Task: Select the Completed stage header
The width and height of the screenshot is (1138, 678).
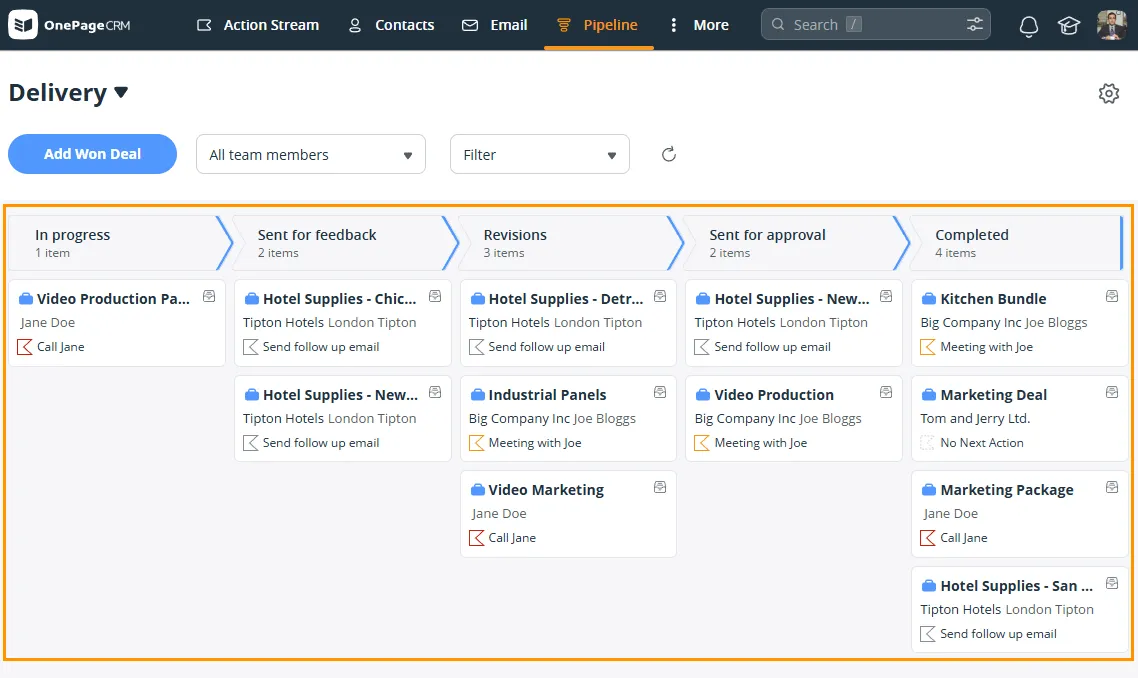Action: [x=1016, y=242]
